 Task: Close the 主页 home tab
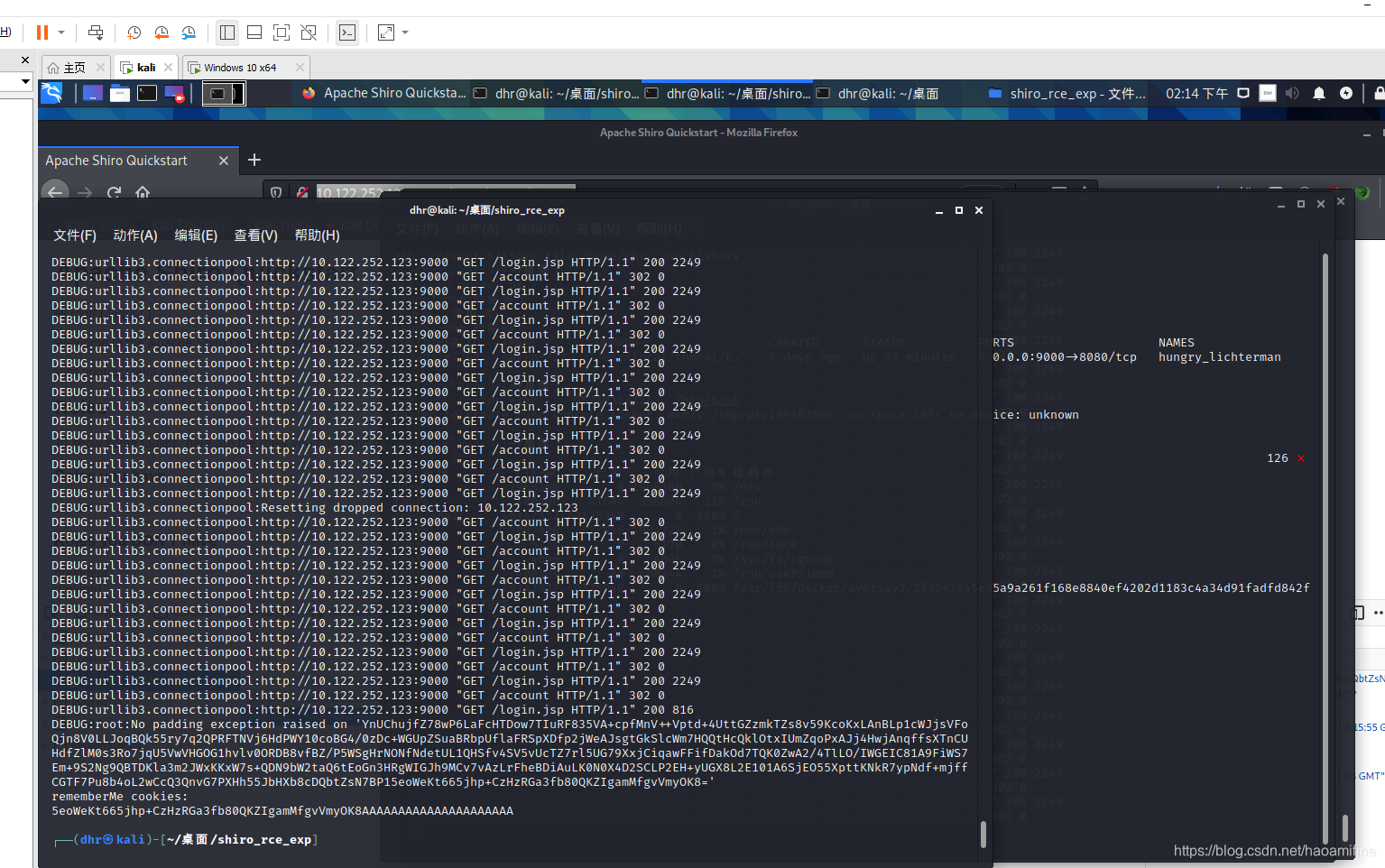(100, 68)
